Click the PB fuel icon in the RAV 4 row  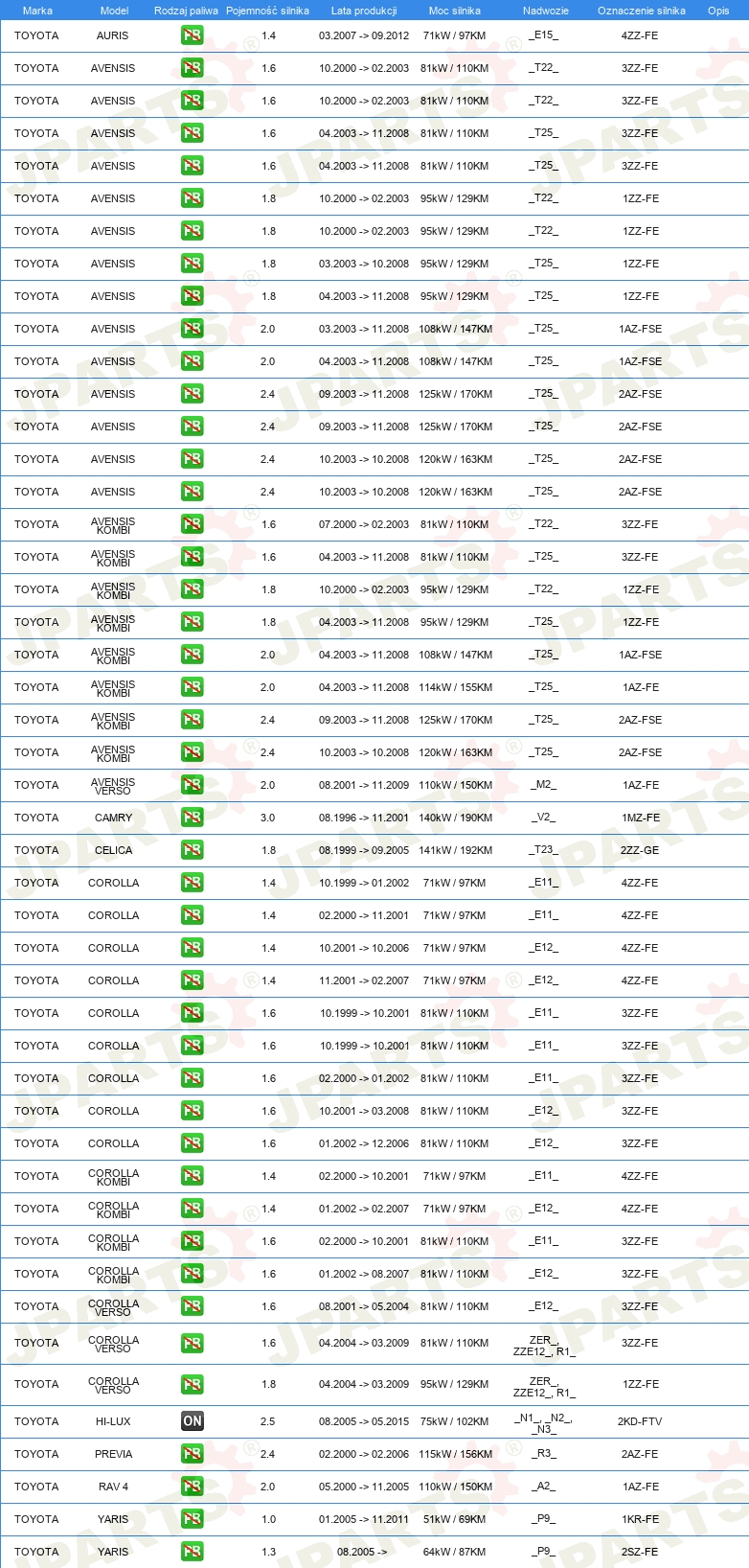193,1487
